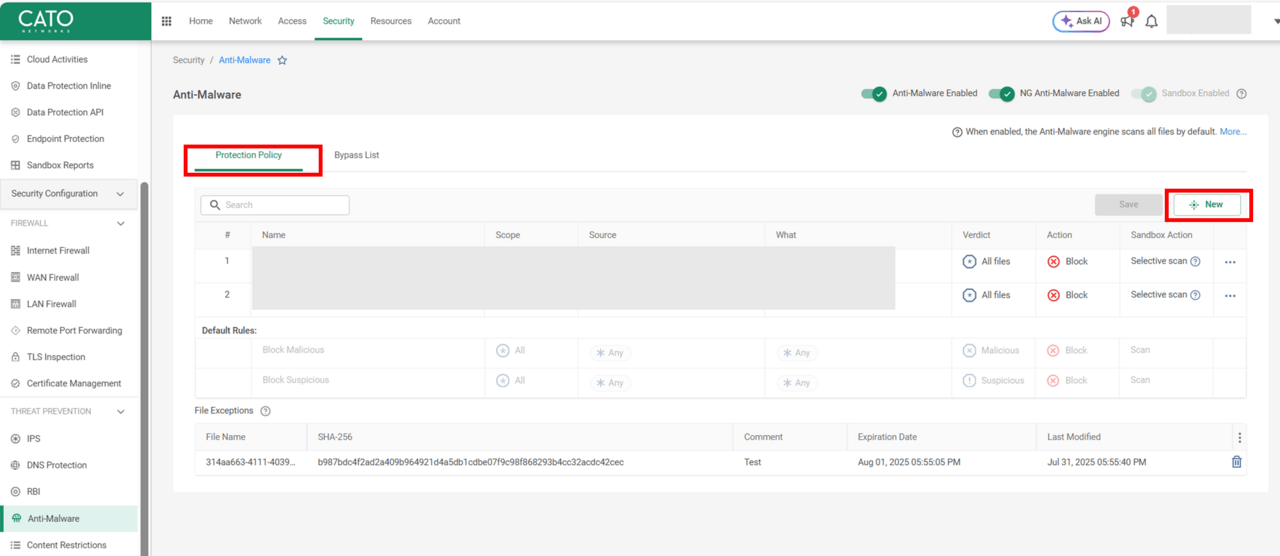Click Selective scan help icon in rule 2
Image resolution: width=1280 pixels, height=556 pixels.
[x=1195, y=295]
